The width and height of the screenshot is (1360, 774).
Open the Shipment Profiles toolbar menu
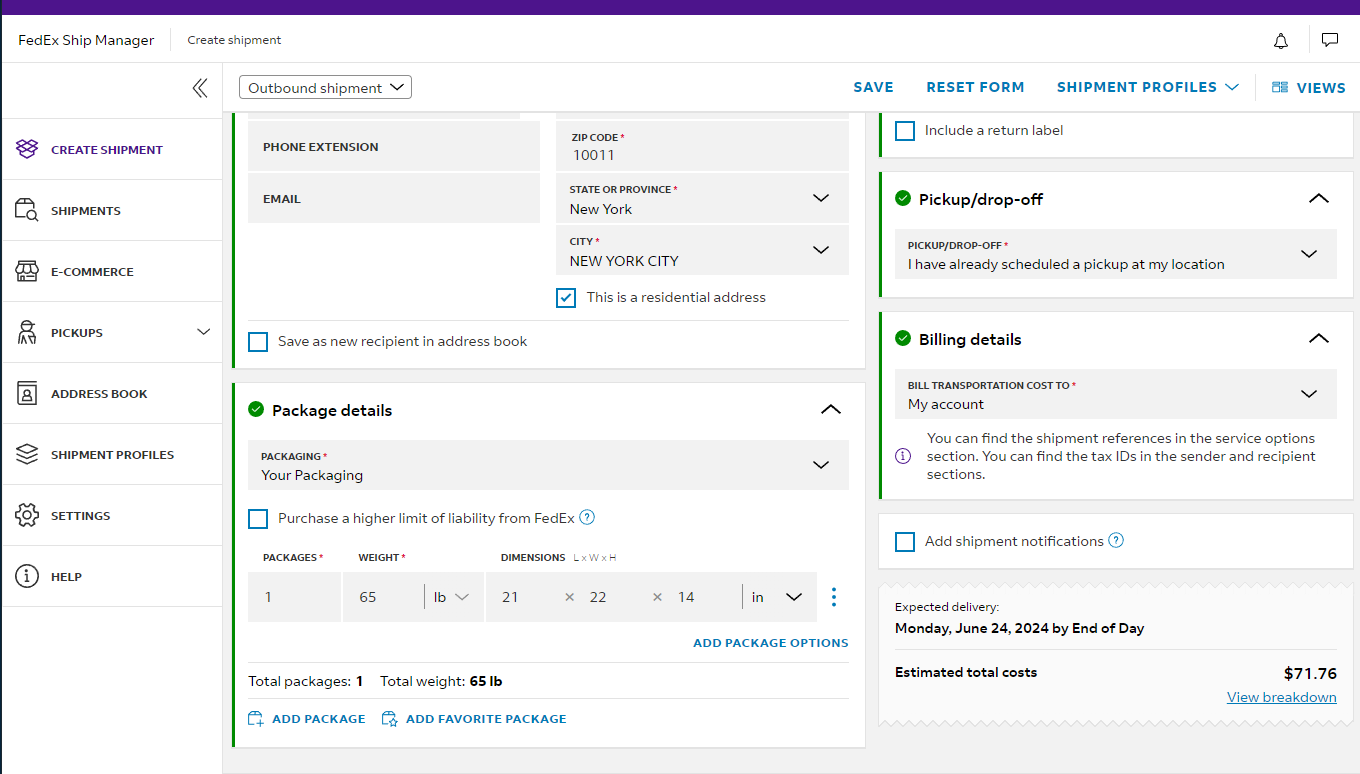[1148, 88]
